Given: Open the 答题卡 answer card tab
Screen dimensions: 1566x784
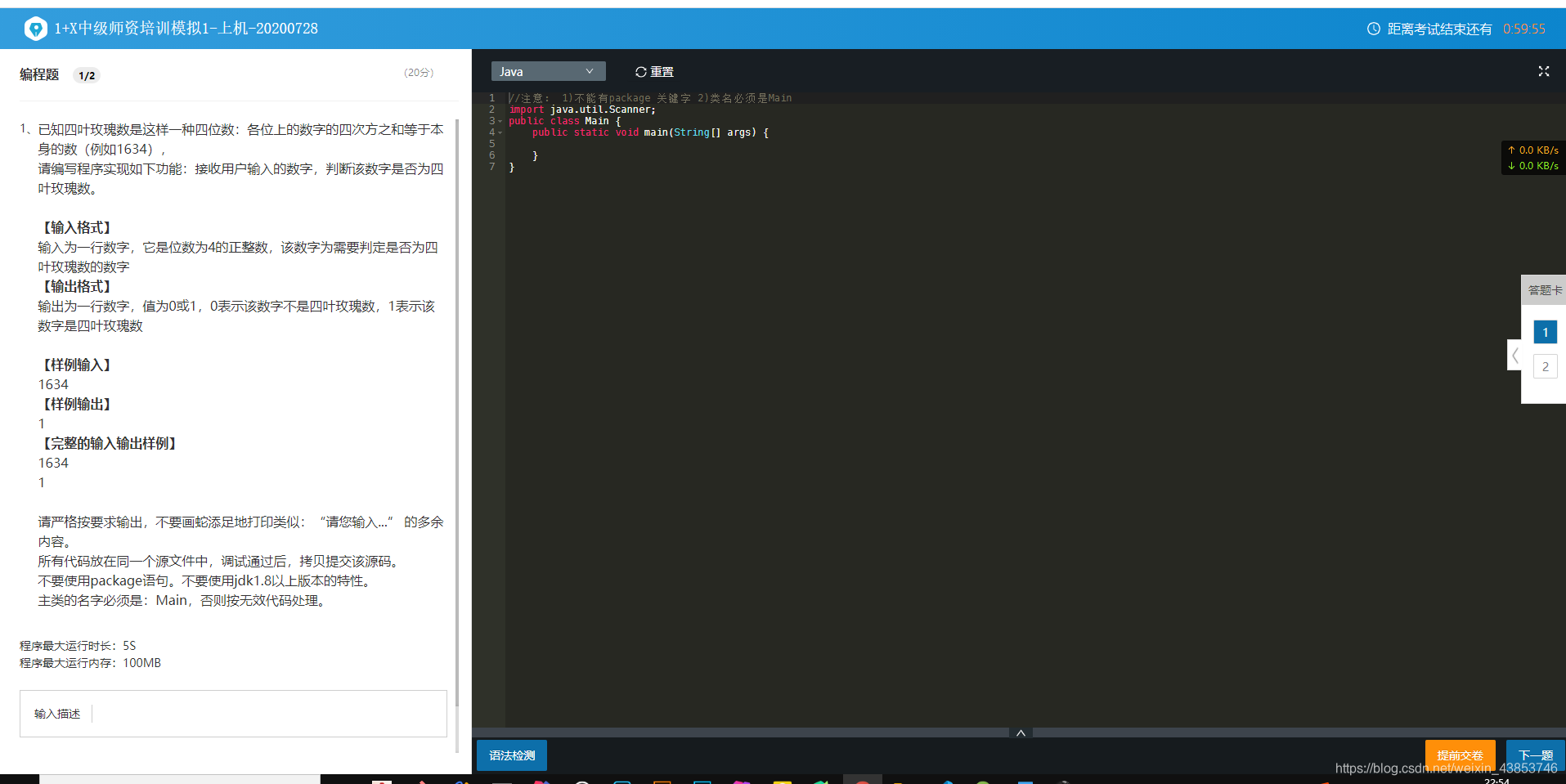Looking at the screenshot, I should pos(1544,290).
